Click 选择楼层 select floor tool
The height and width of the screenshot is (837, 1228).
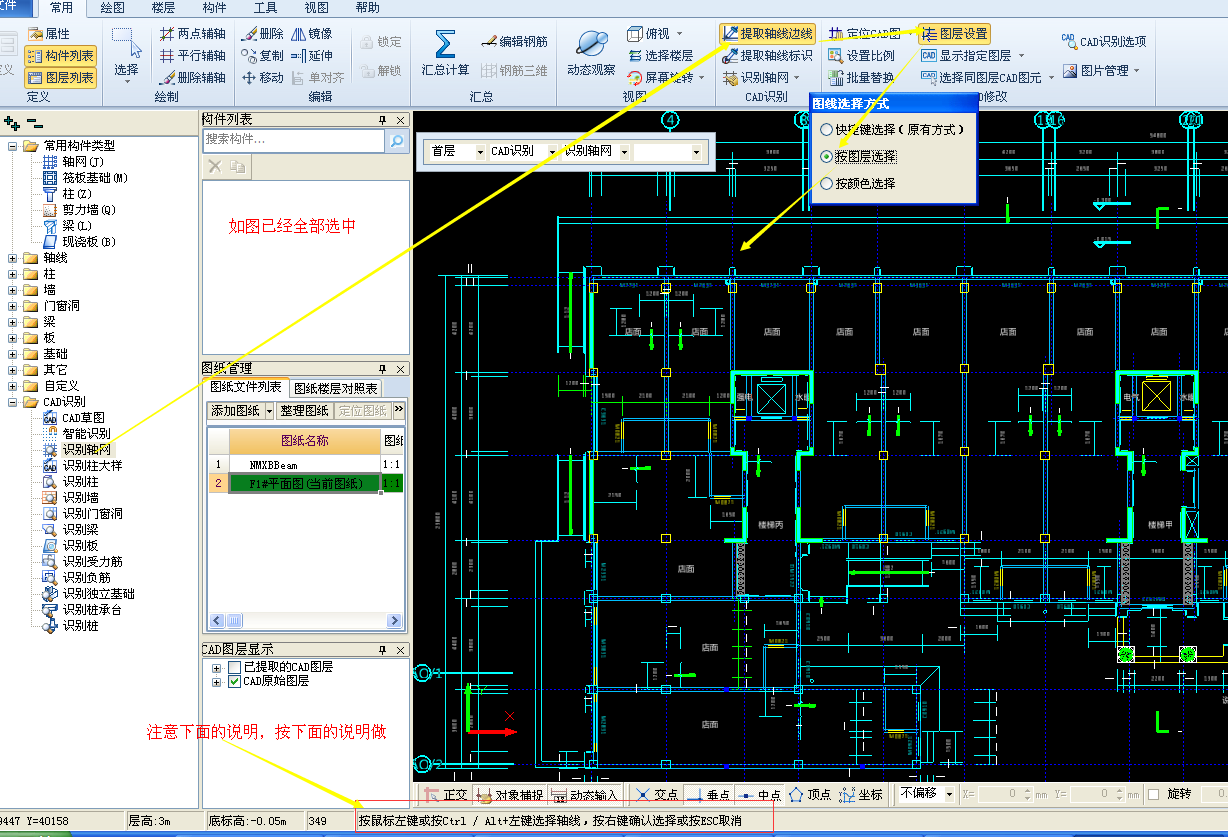click(660, 56)
